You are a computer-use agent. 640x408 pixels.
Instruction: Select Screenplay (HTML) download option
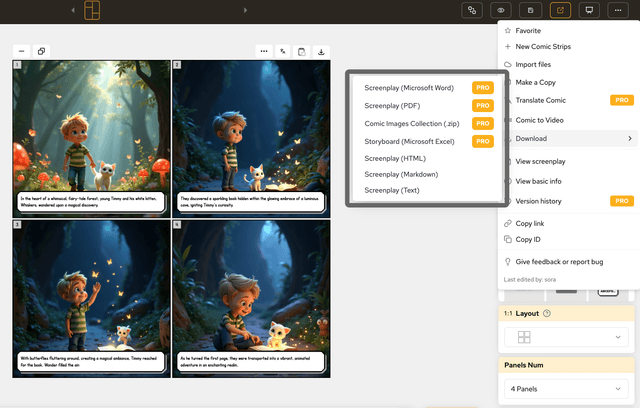[x=395, y=158]
